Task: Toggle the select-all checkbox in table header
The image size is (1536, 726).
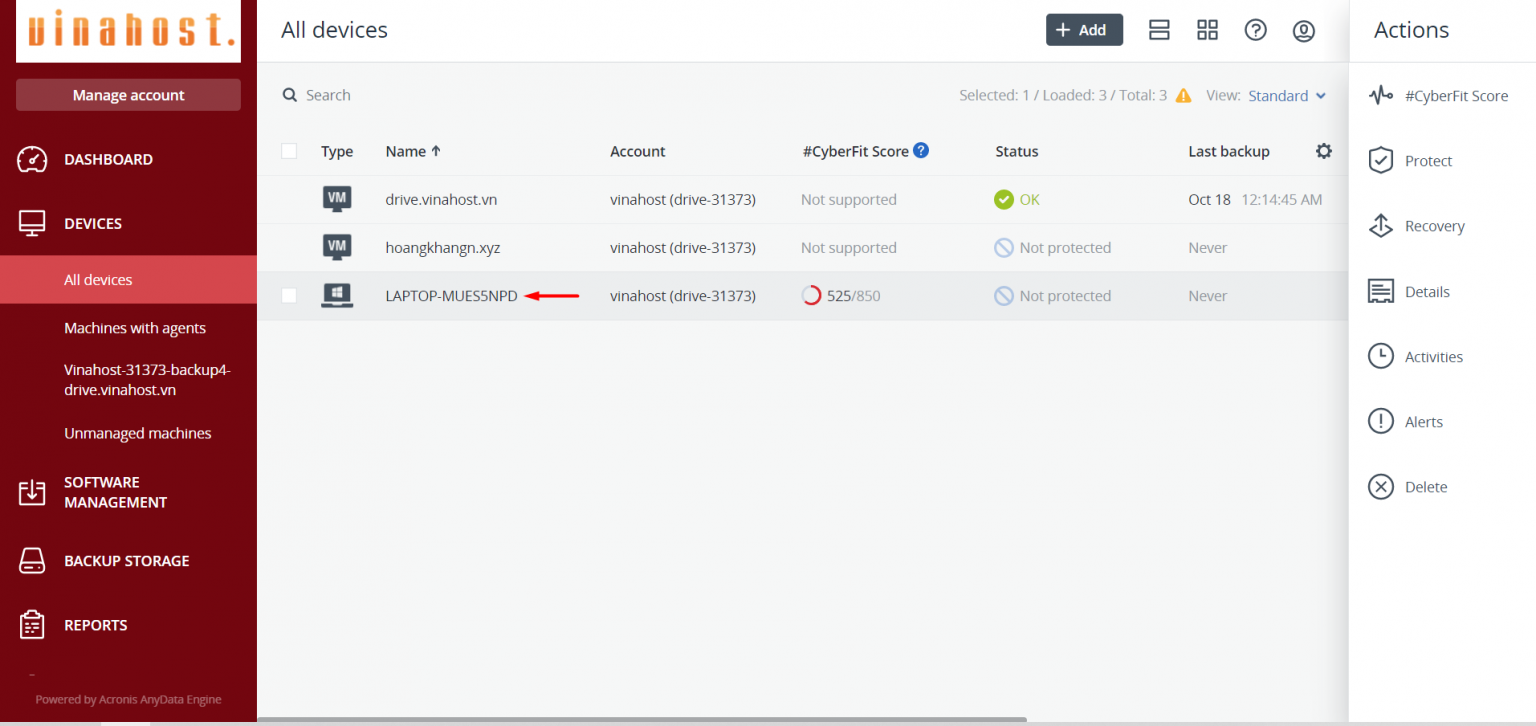Action: pyautogui.click(x=289, y=151)
